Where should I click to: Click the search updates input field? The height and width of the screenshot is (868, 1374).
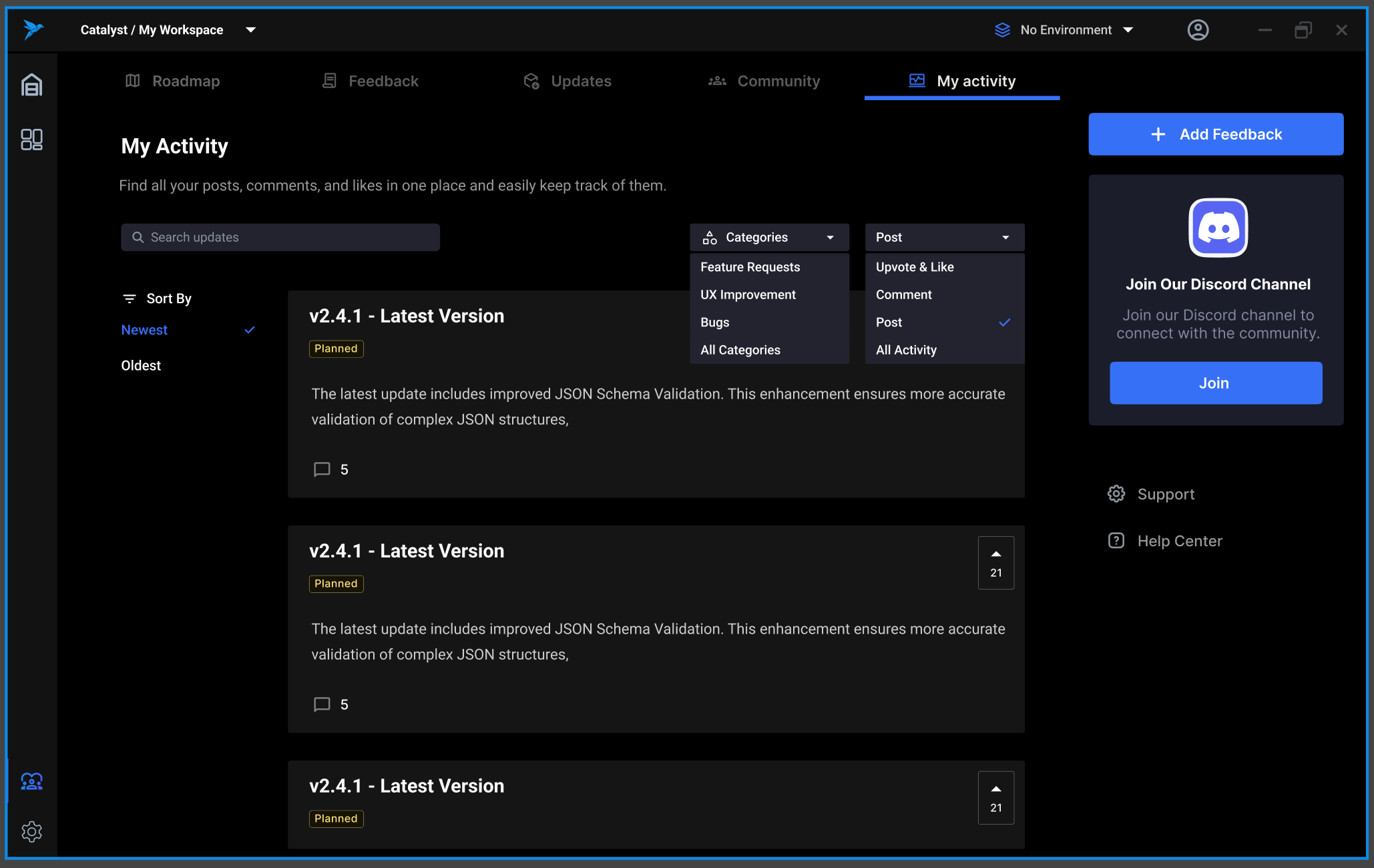click(280, 237)
